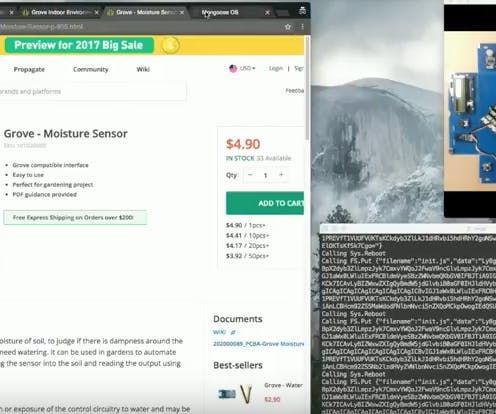Increase quantity with plus button
496x414 pixels.
[x=281, y=175]
